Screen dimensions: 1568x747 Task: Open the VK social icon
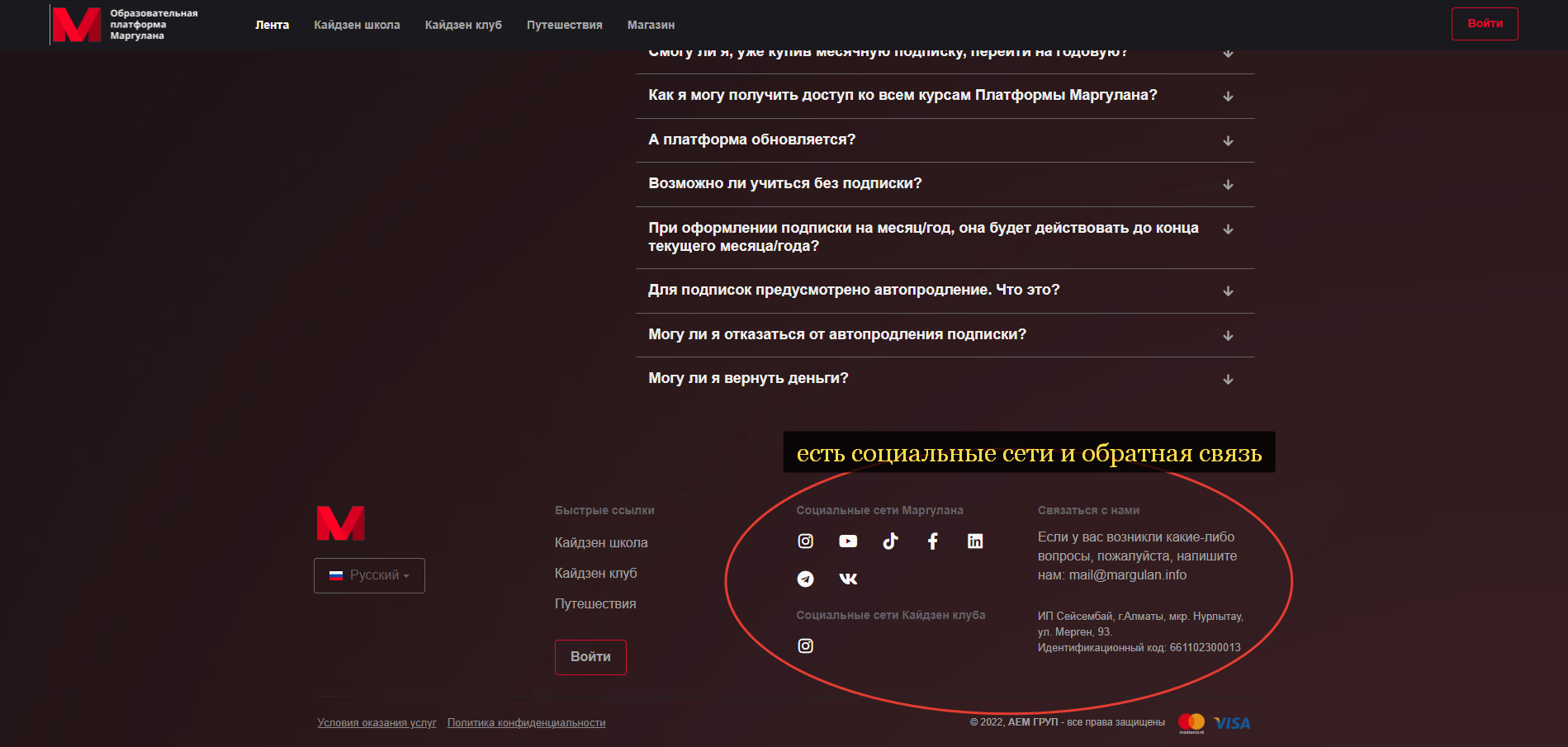click(848, 579)
